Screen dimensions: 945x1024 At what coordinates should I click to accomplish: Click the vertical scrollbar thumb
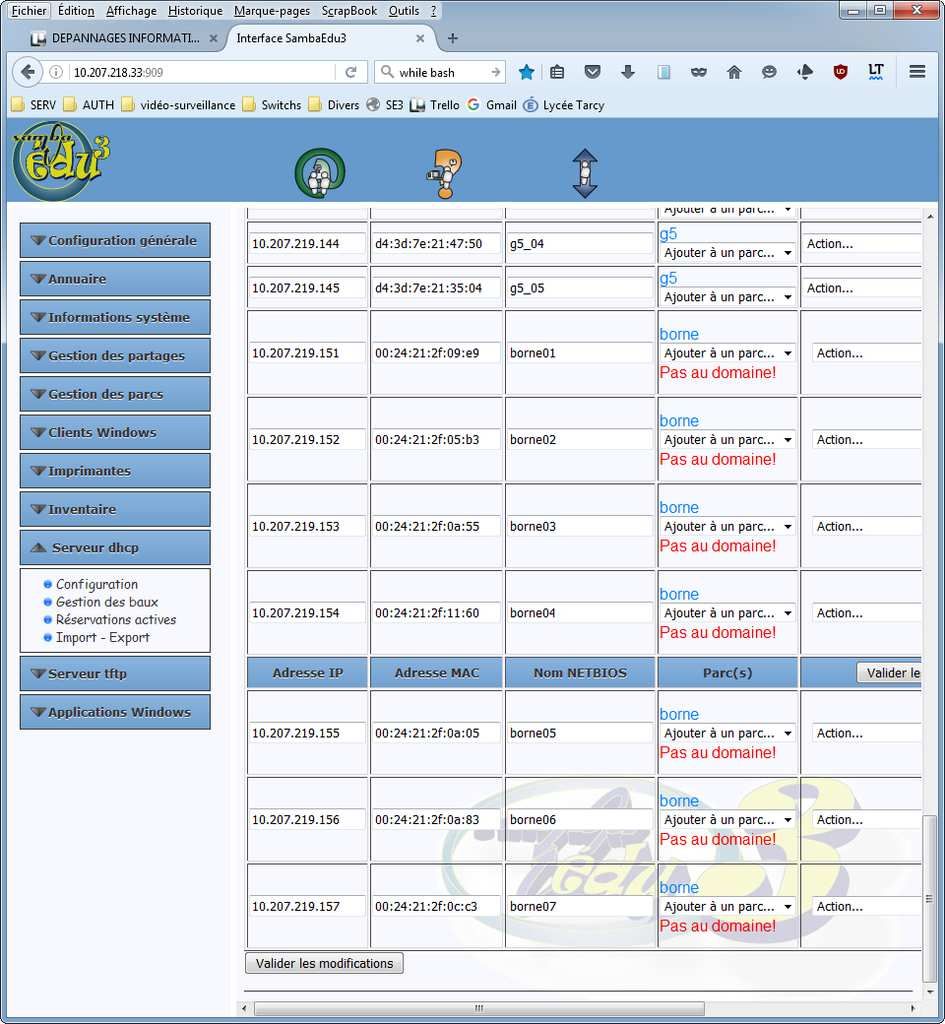pyautogui.click(x=929, y=899)
